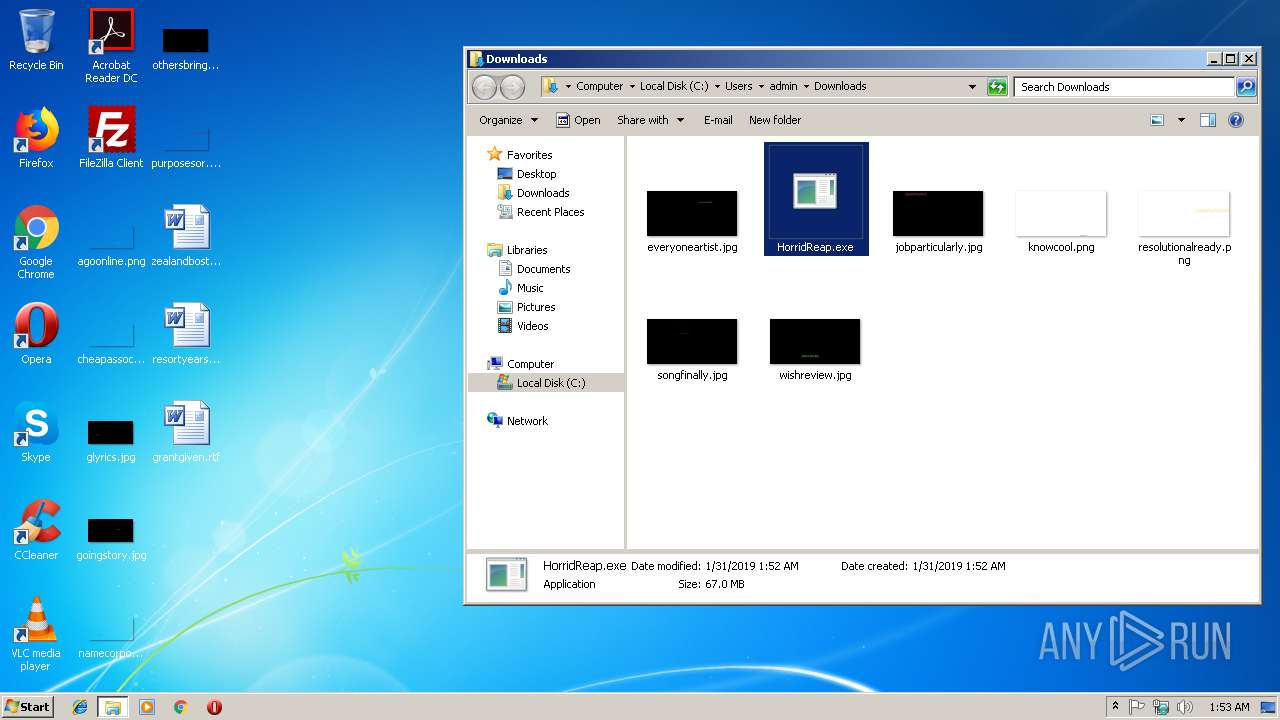Launch Opera from the desktop

(x=36, y=334)
